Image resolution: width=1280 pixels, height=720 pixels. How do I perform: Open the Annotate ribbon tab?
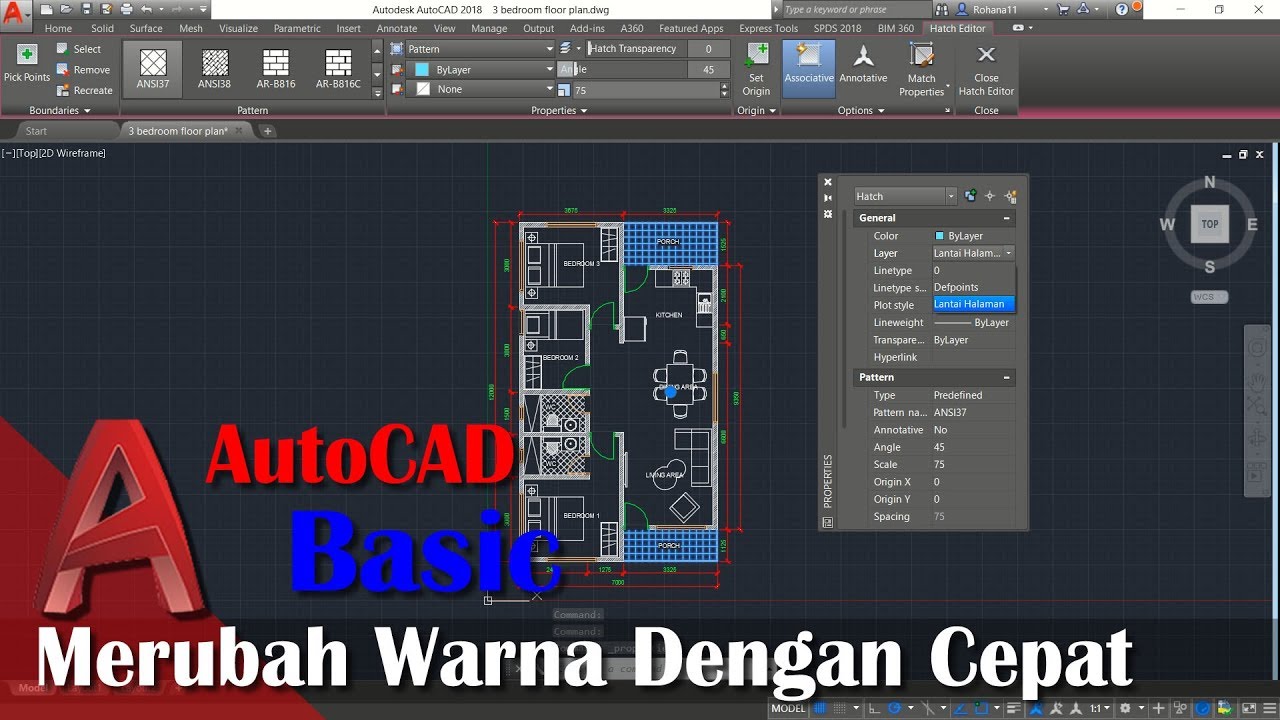(x=396, y=28)
